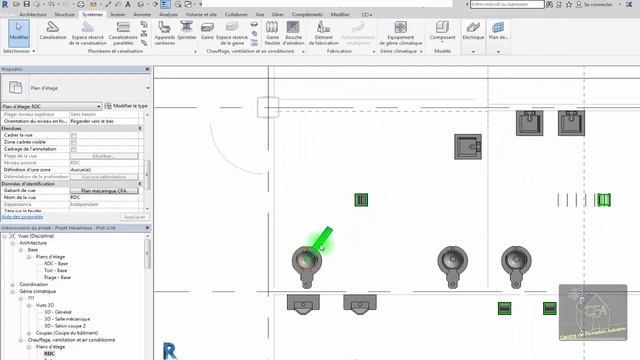Open the Structure ribbon tab
This screenshot has width=640, height=360.
(64, 14)
